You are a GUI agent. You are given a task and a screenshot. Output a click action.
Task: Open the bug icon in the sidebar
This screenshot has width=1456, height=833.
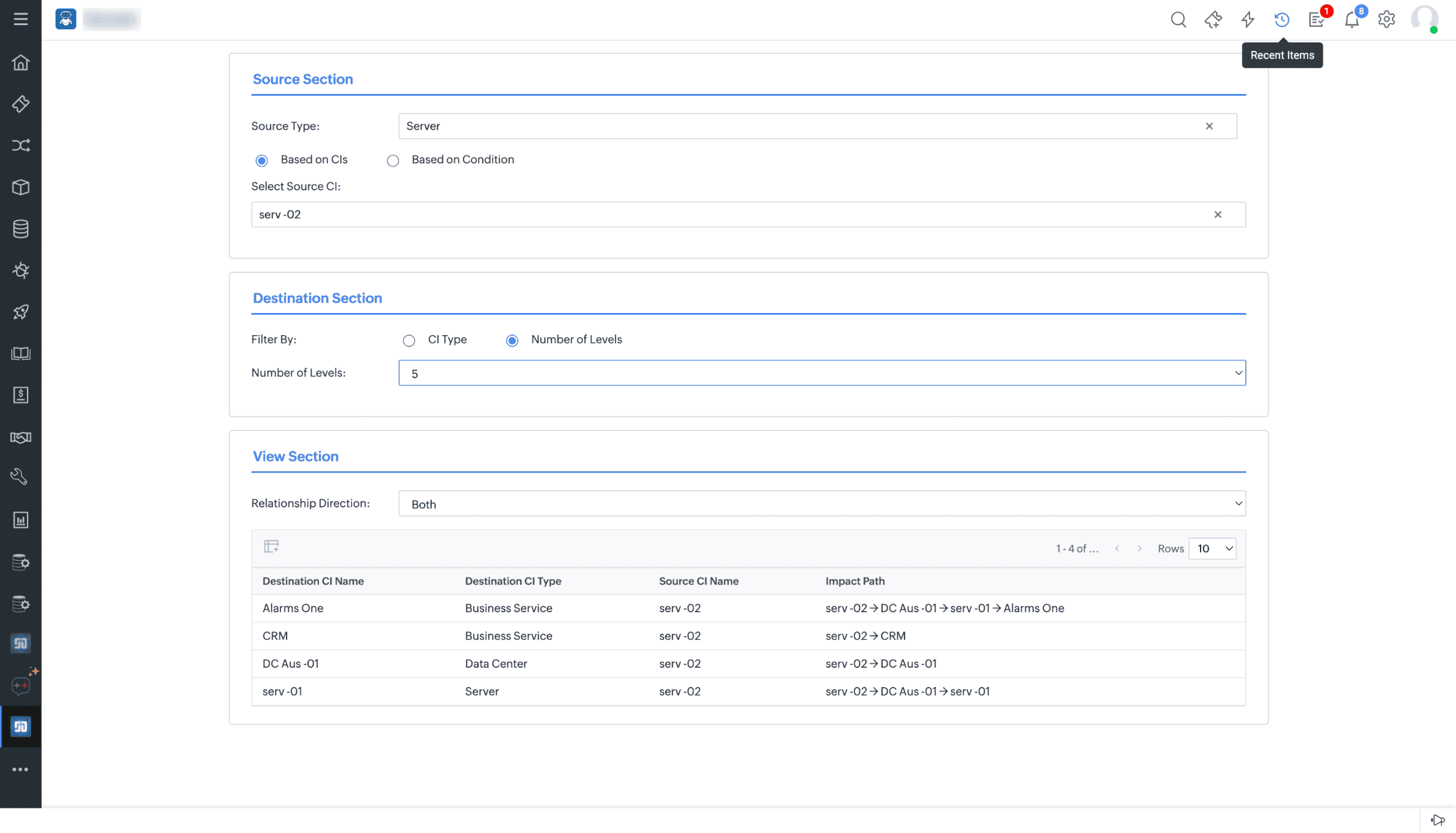click(x=20, y=270)
